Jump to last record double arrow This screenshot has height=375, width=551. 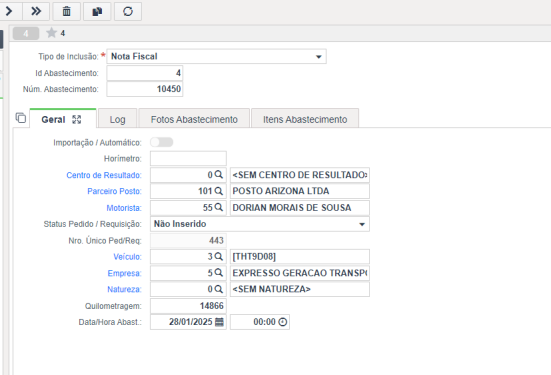coord(36,11)
